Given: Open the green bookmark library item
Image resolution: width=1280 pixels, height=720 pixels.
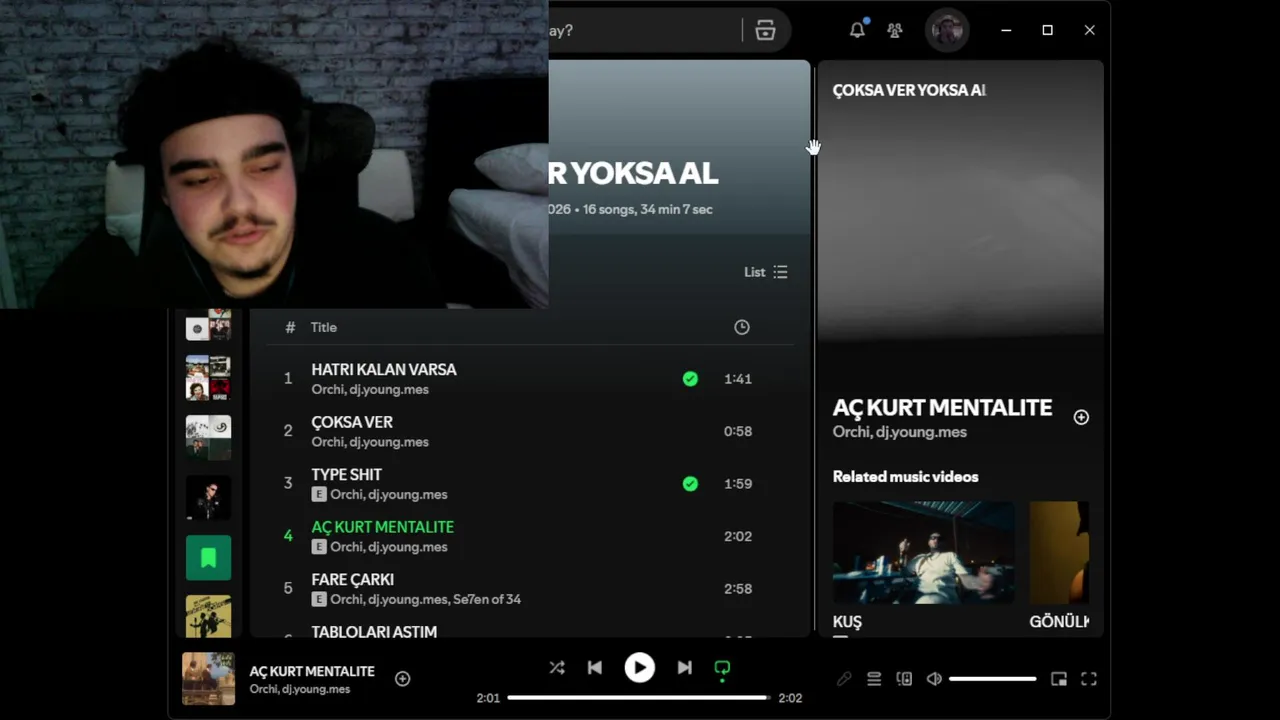Looking at the screenshot, I should [x=208, y=558].
